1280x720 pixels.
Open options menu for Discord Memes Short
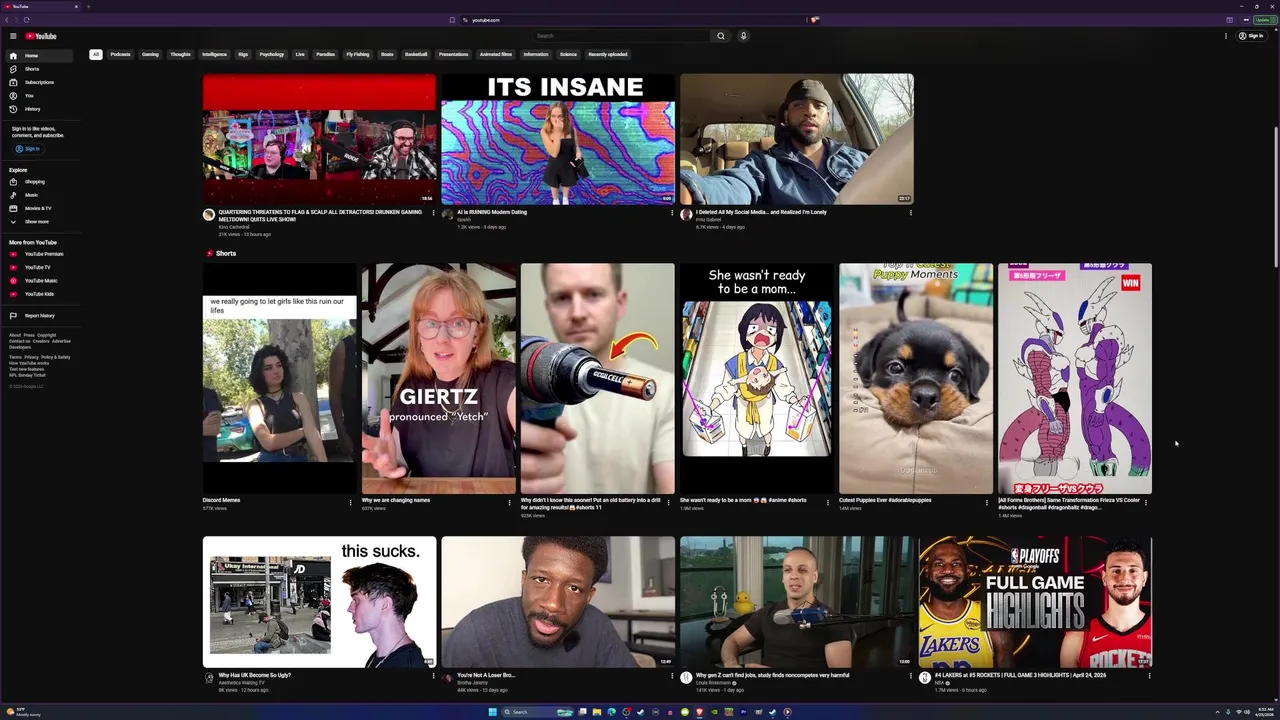(351, 502)
